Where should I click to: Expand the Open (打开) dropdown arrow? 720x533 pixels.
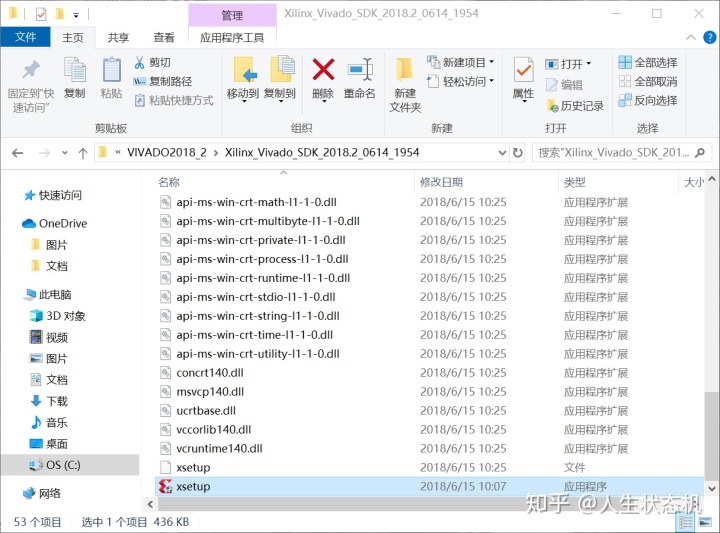(x=589, y=63)
